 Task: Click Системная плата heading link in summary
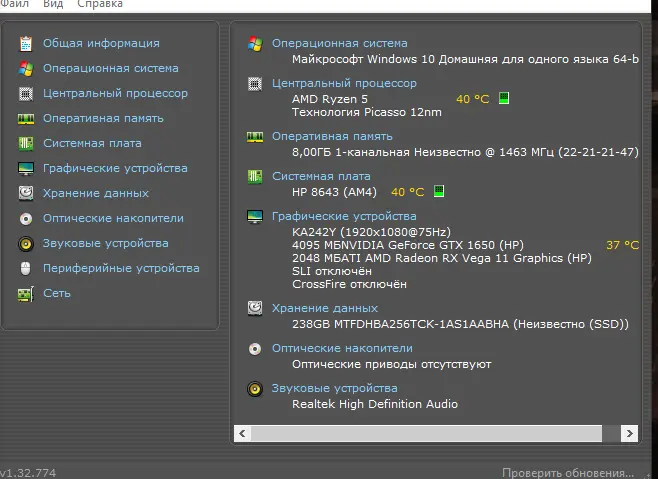click(x=321, y=176)
